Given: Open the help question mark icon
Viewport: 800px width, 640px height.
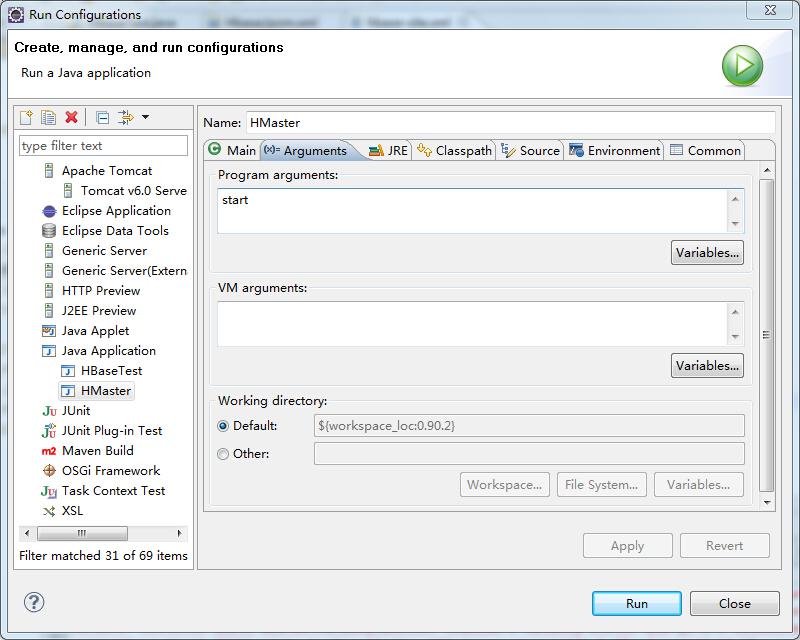Looking at the screenshot, I should (34, 602).
